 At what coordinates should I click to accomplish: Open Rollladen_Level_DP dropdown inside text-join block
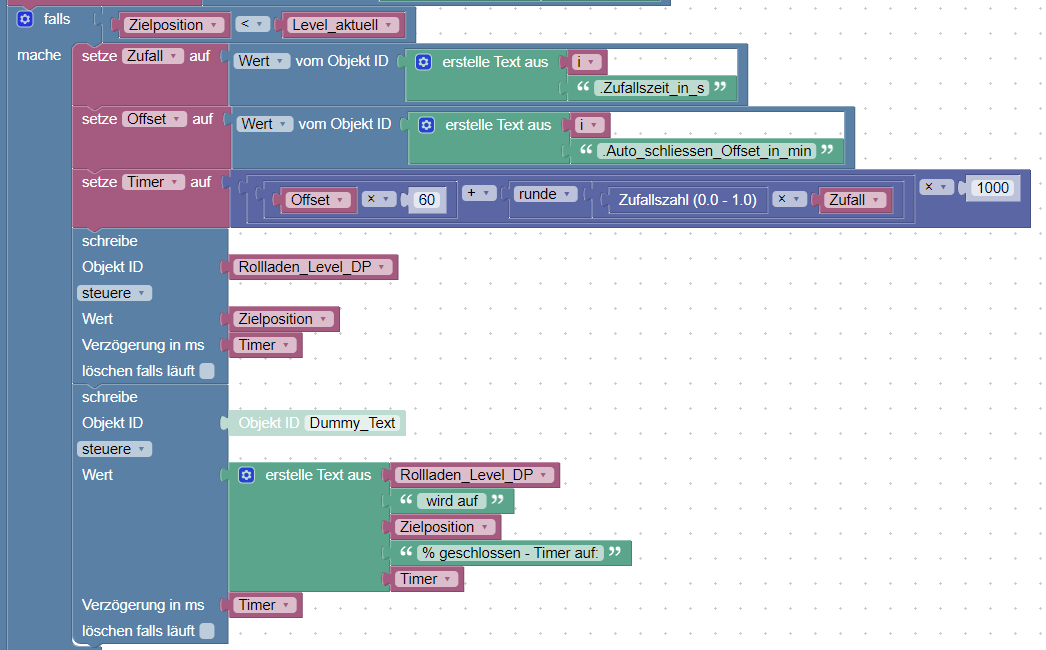coord(473,475)
